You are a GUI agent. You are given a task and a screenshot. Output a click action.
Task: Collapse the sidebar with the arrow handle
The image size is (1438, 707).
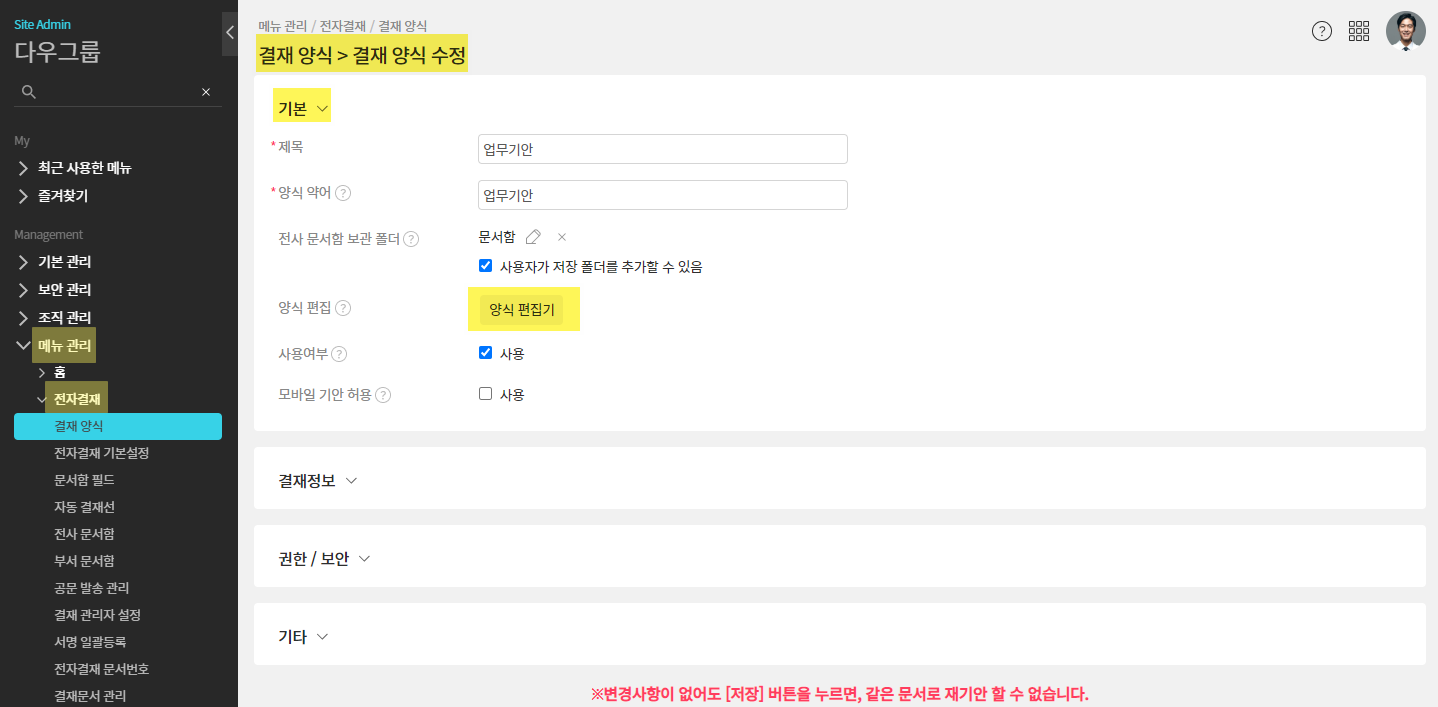(x=229, y=33)
